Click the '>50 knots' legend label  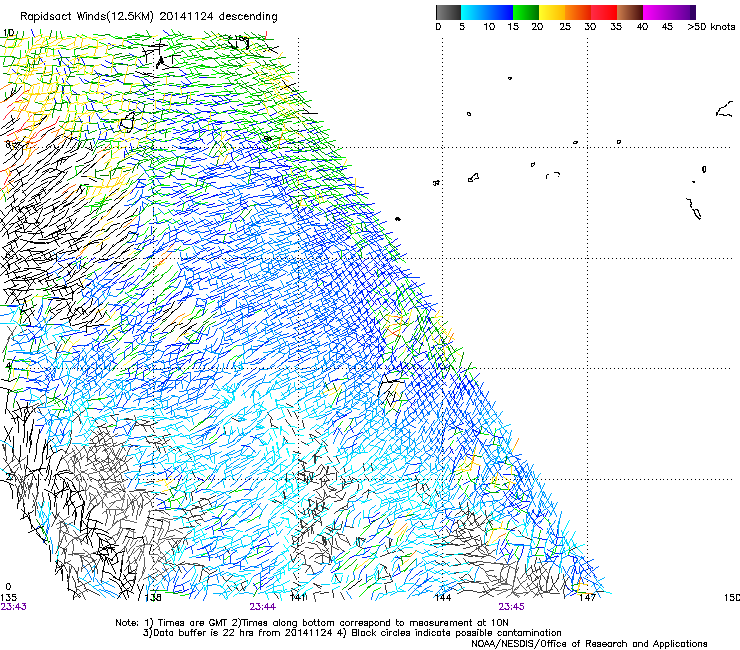pos(711,27)
